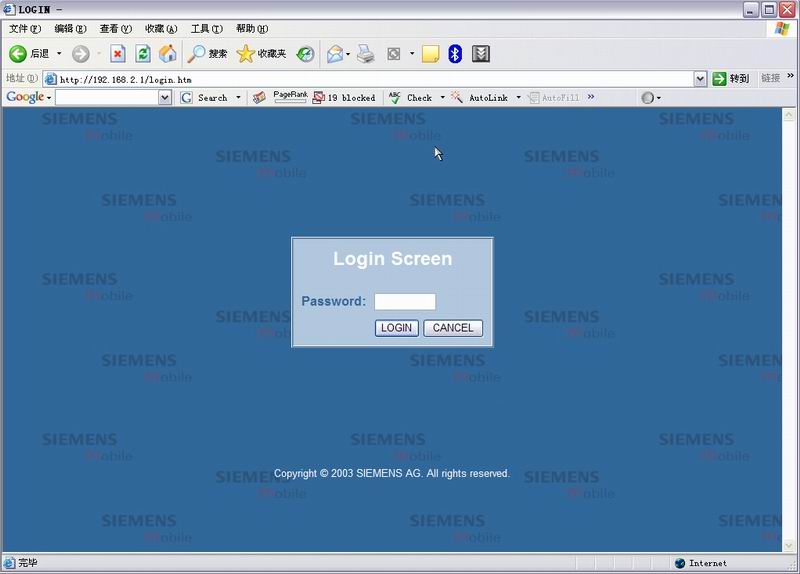
Task: Click the 19 blocked popup blocker button
Action: (344, 97)
